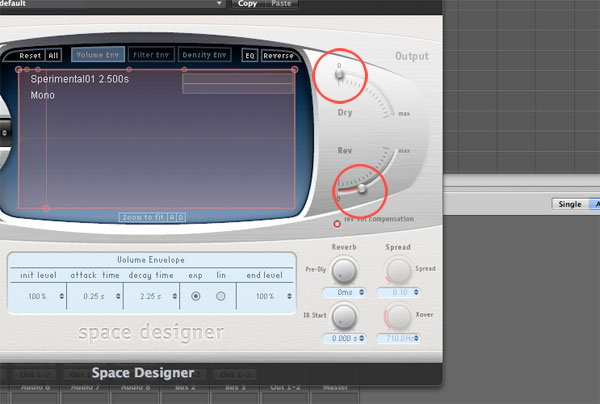600x404 pixels.
Task: Click the attack time stepper arrows
Action: tap(118, 296)
